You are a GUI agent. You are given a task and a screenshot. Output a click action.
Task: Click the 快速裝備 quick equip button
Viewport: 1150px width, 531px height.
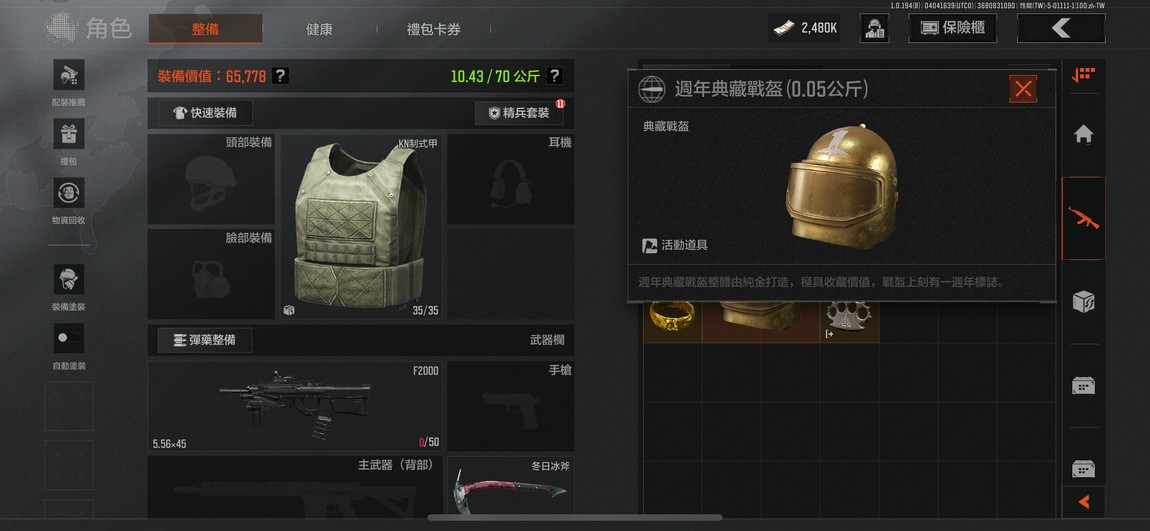205,113
